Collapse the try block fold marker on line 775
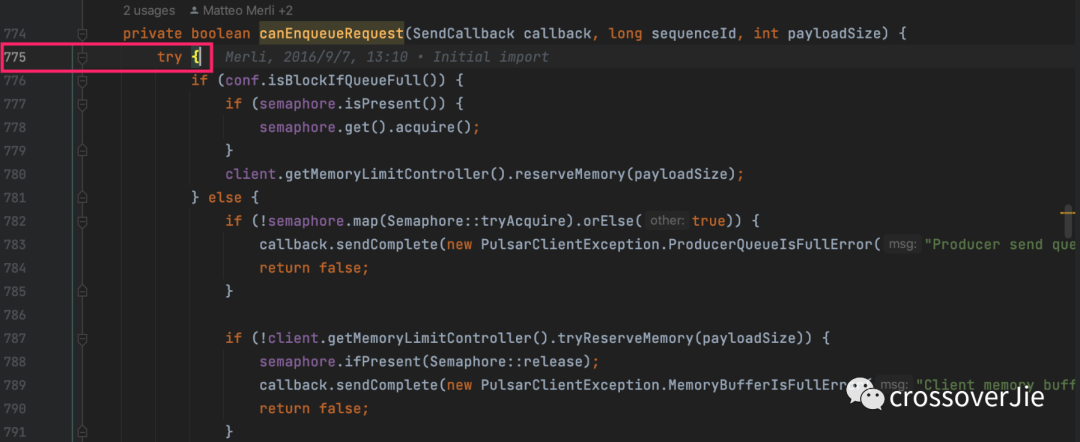1080x442 pixels. pos(83,57)
